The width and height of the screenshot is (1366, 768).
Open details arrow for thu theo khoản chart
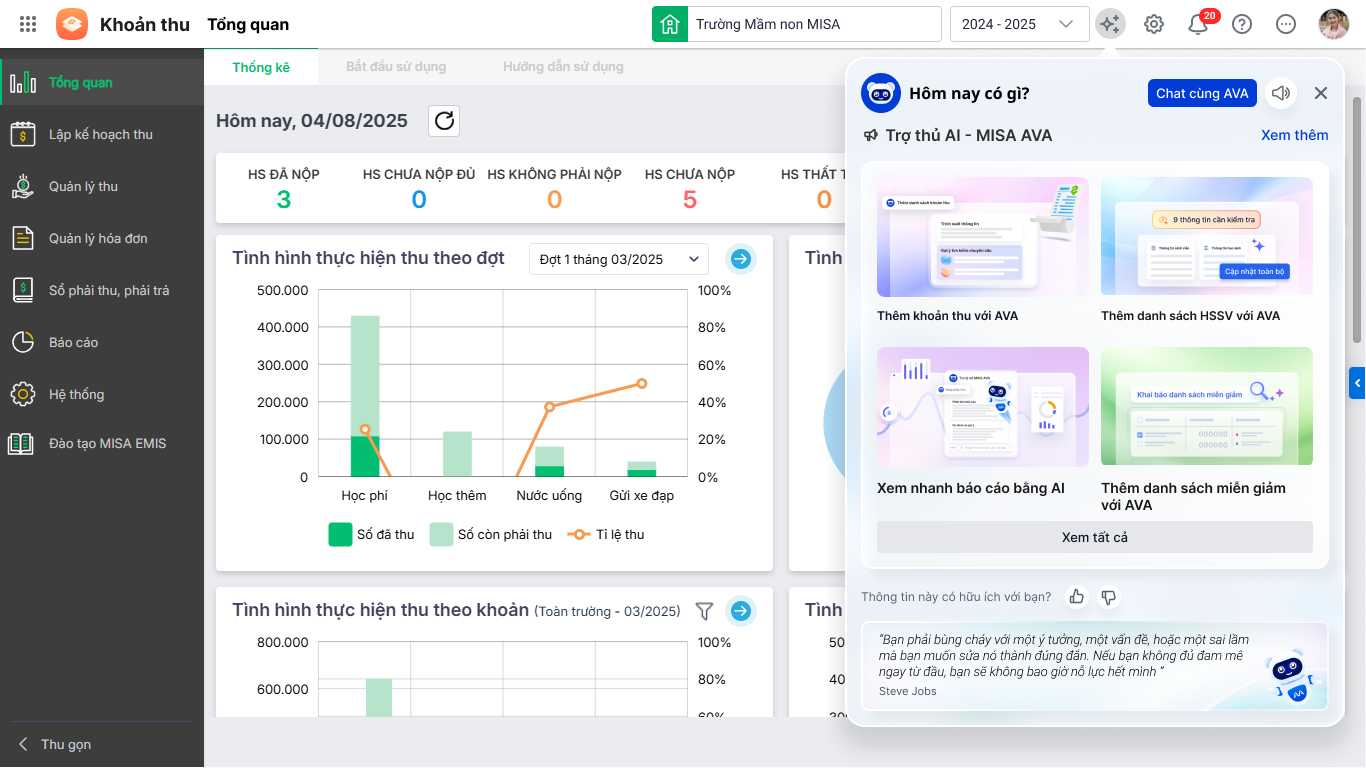click(x=741, y=610)
